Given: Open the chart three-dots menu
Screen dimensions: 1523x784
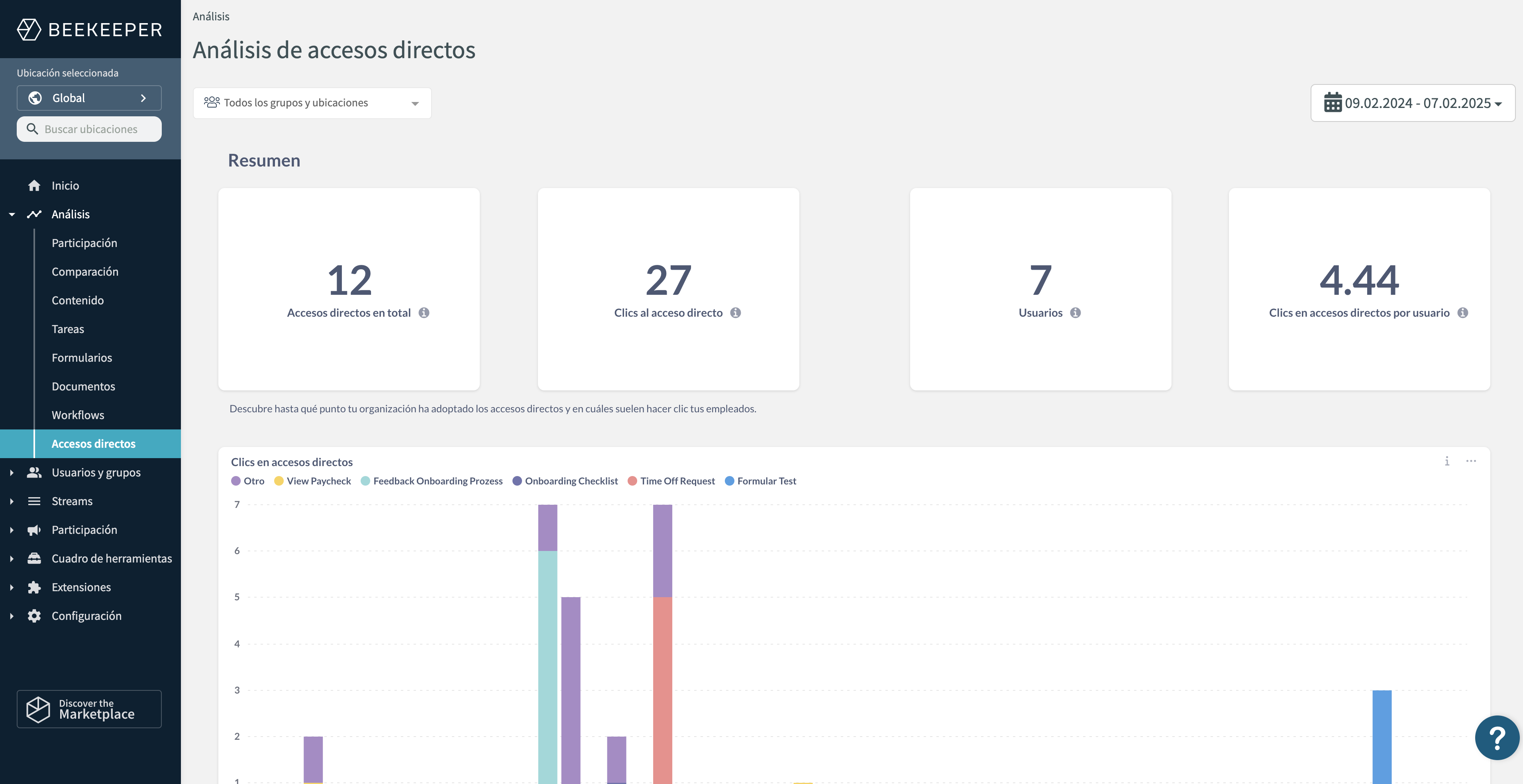Looking at the screenshot, I should (x=1471, y=461).
